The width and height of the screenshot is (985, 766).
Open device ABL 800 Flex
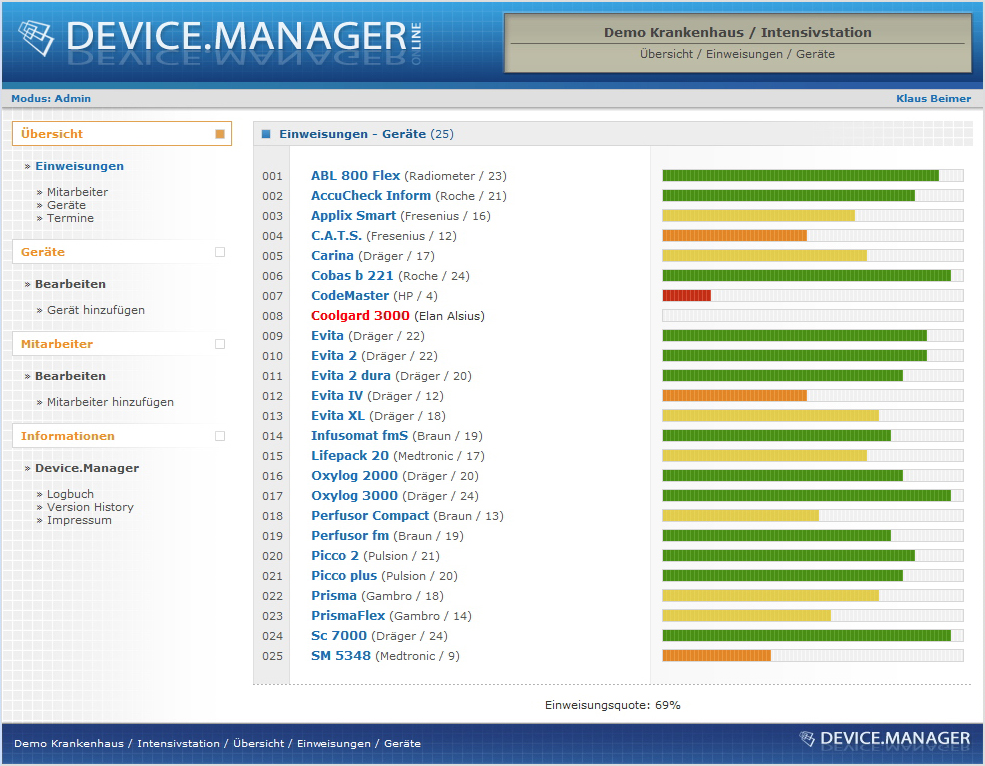click(x=356, y=176)
